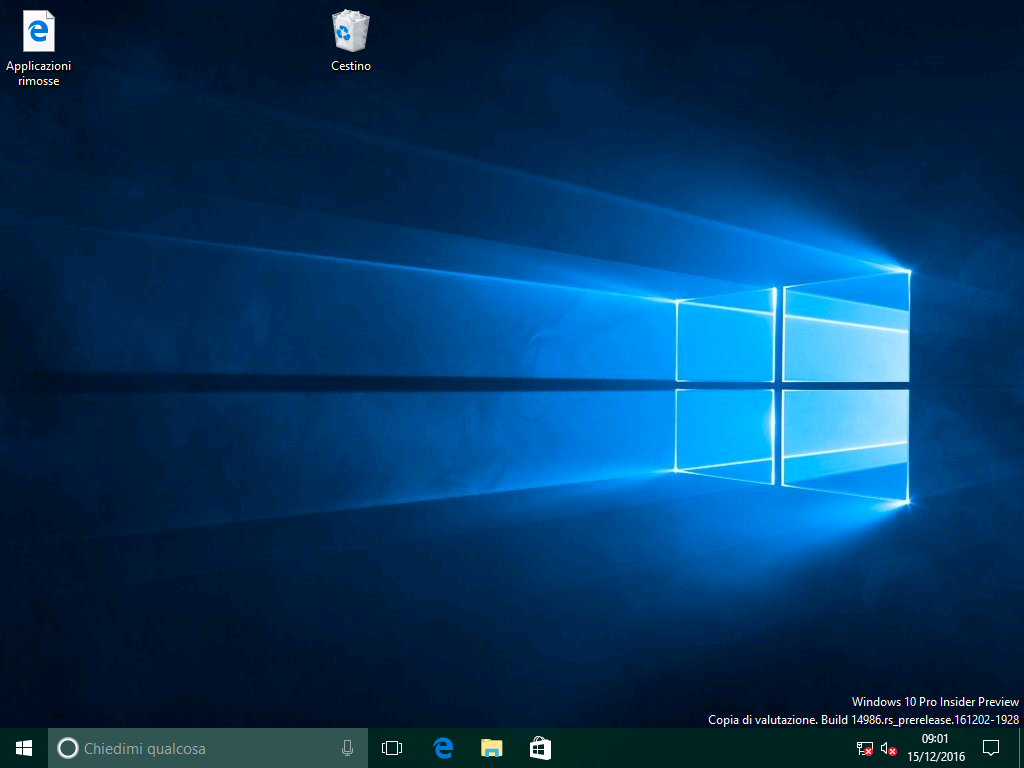The image size is (1024, 768).
Task: Focus the Chiedimi qualcosa search box
Action: (x=208, y=748)
